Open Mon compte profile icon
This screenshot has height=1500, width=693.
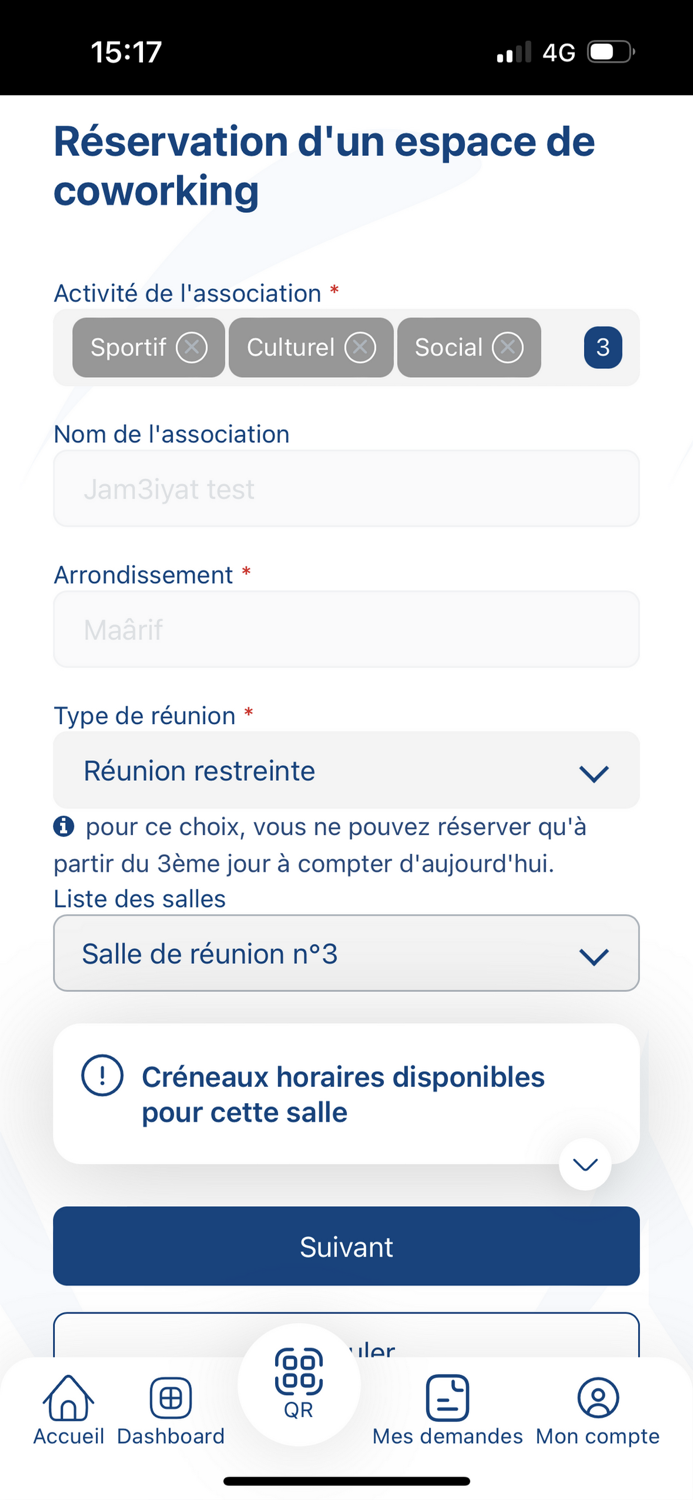click(x=597, y=1398)
